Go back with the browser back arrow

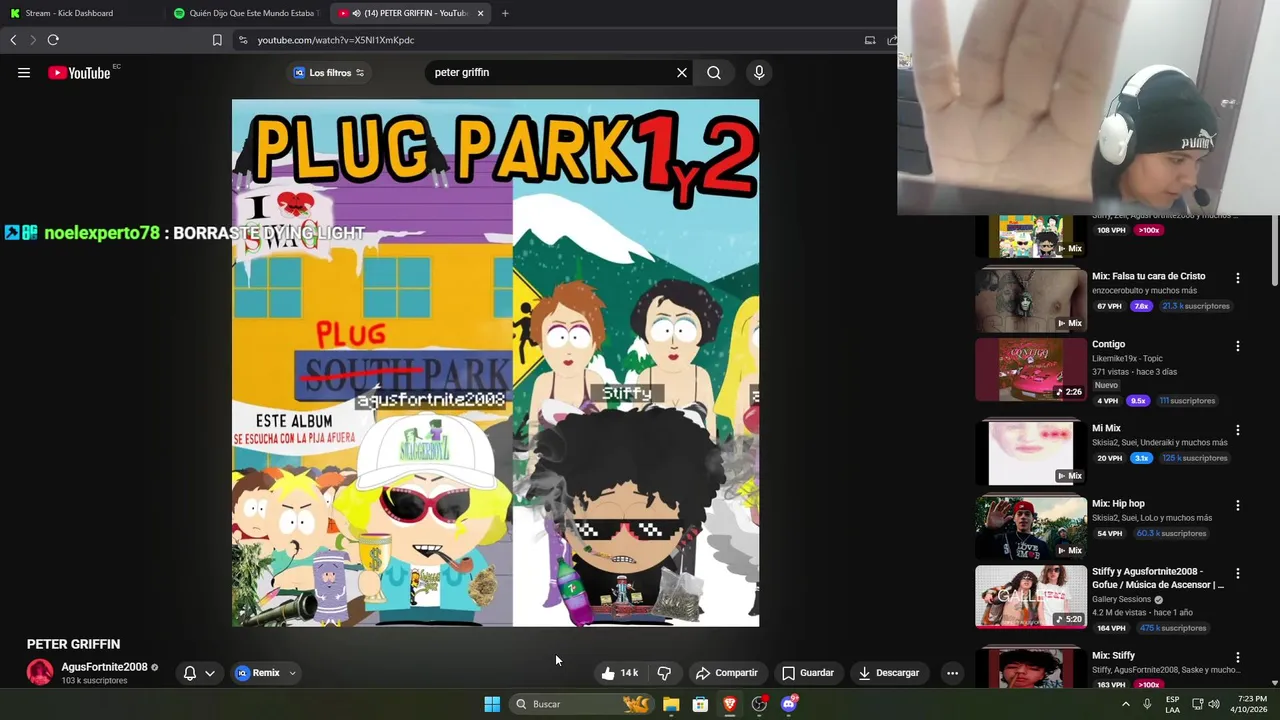[x=13, y=40]
